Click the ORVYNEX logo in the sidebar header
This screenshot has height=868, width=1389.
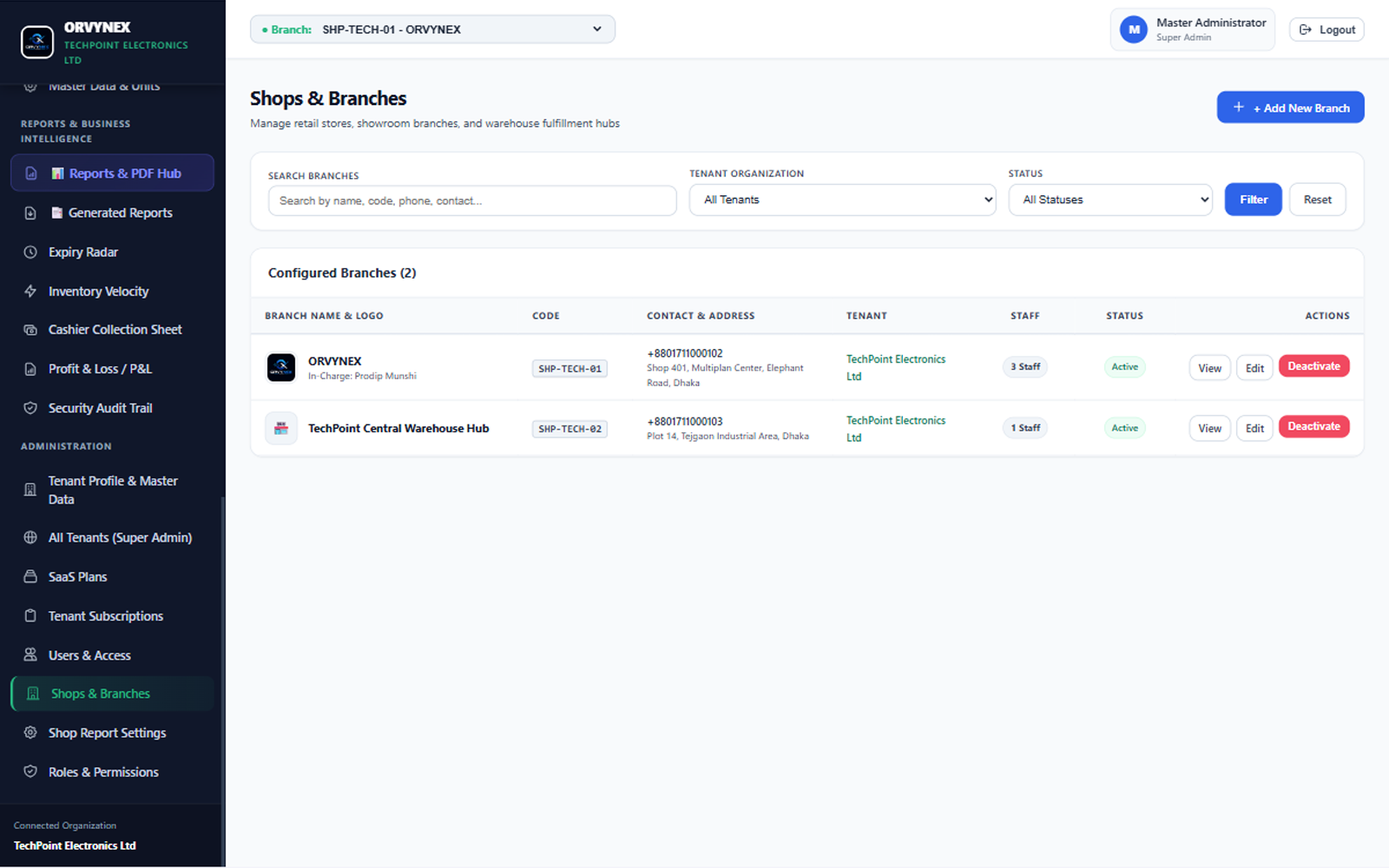coord(37,42)
